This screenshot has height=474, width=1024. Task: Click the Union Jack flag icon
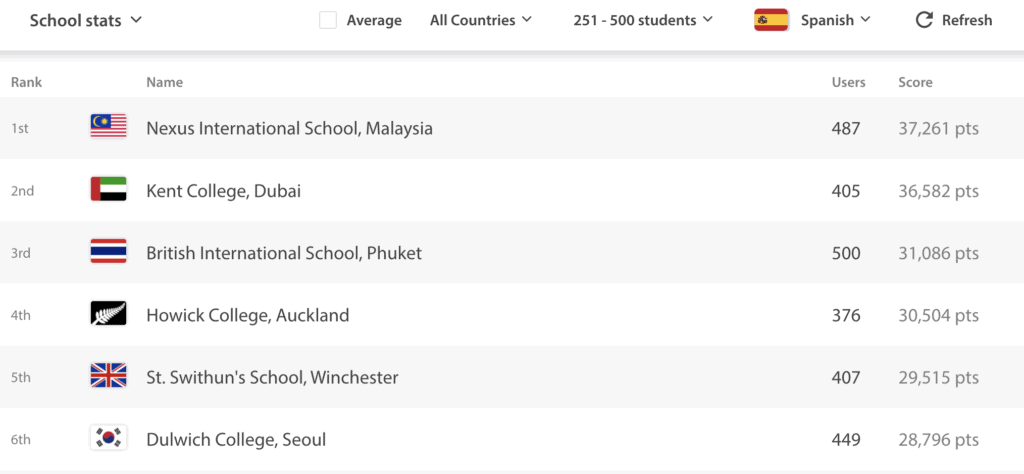(x=108, y=376)
